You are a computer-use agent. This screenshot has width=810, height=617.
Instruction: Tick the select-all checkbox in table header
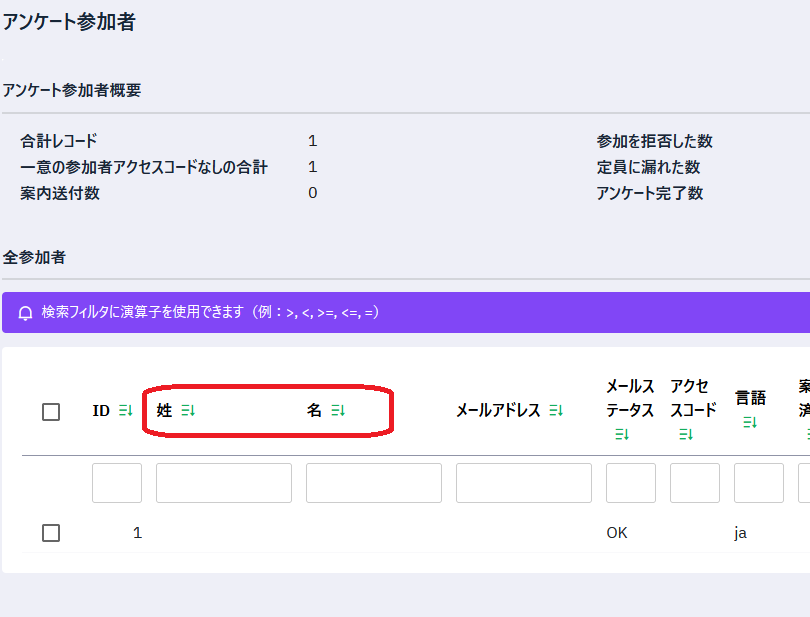pos(51,412)
